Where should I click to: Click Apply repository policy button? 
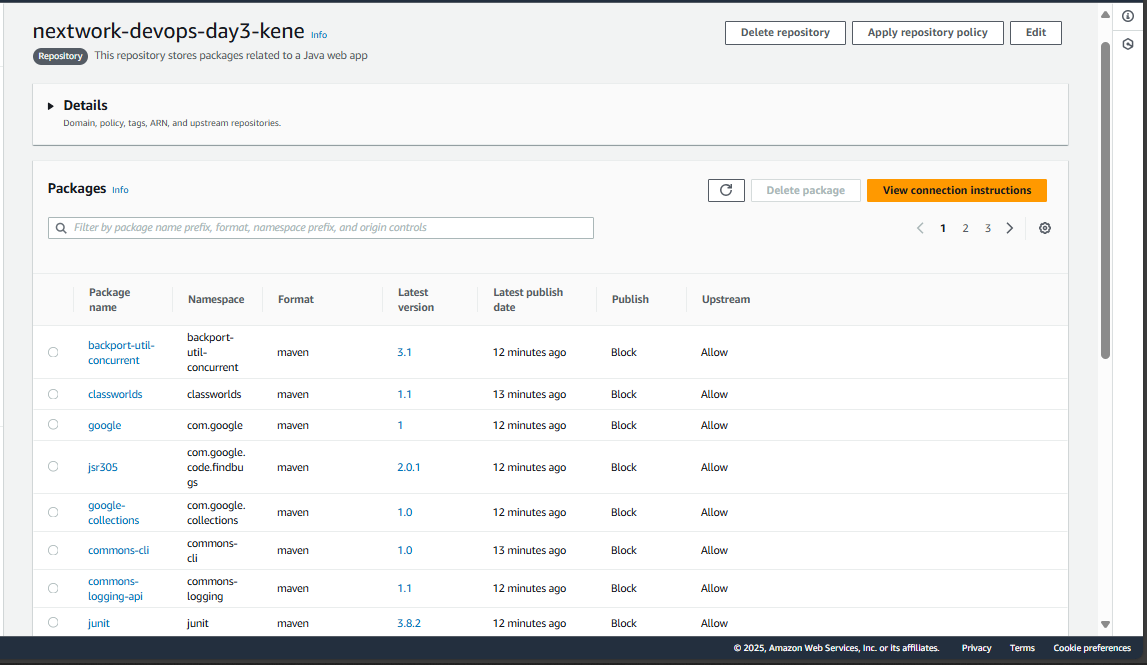(x=928, y=33)
